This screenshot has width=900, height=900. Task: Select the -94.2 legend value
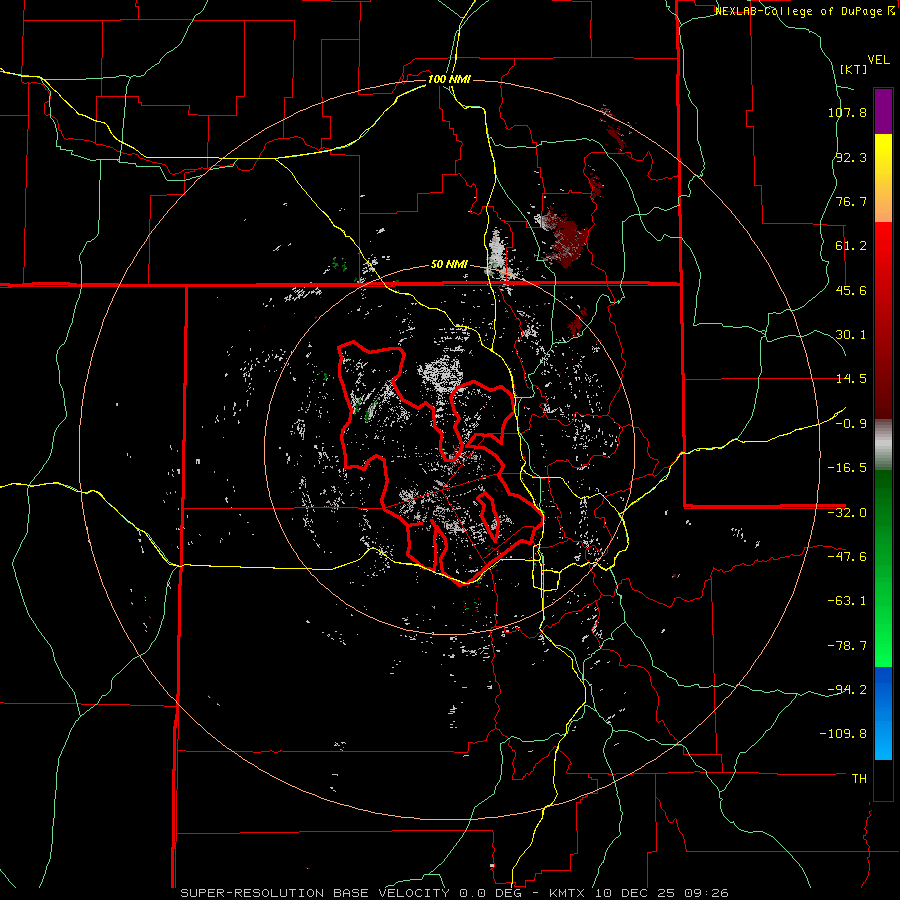pos(847,690)
